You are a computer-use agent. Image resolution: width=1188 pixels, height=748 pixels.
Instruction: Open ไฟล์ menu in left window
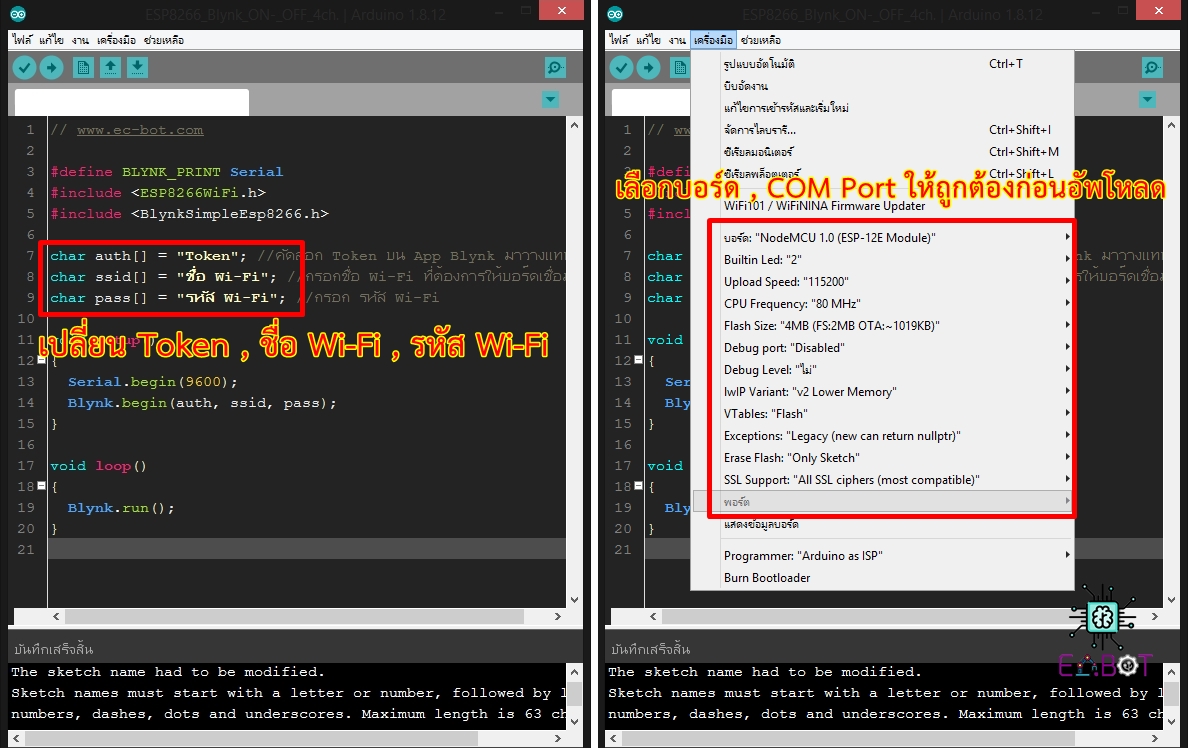22,39
